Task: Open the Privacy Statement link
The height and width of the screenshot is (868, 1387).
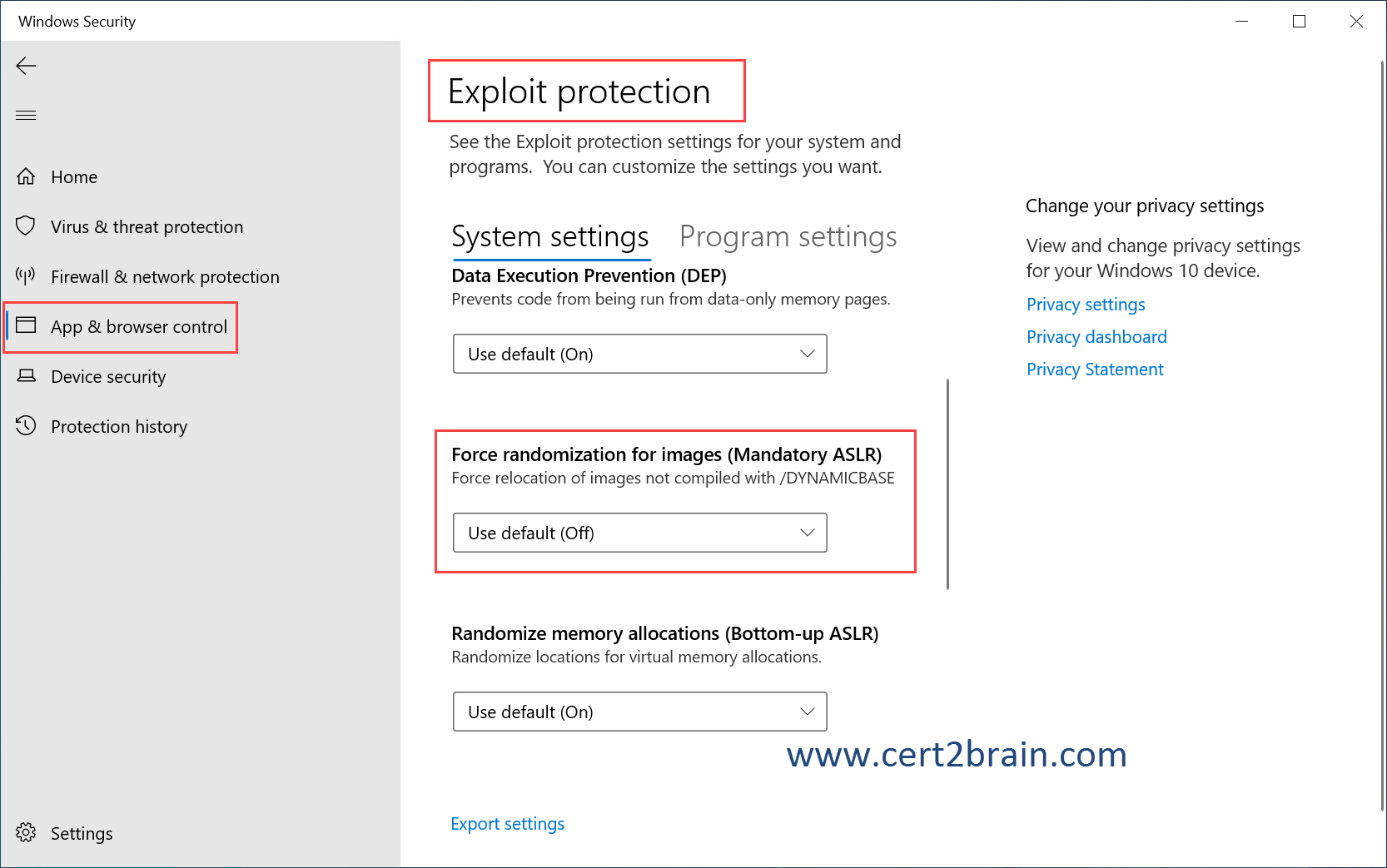Action: 1094,370
